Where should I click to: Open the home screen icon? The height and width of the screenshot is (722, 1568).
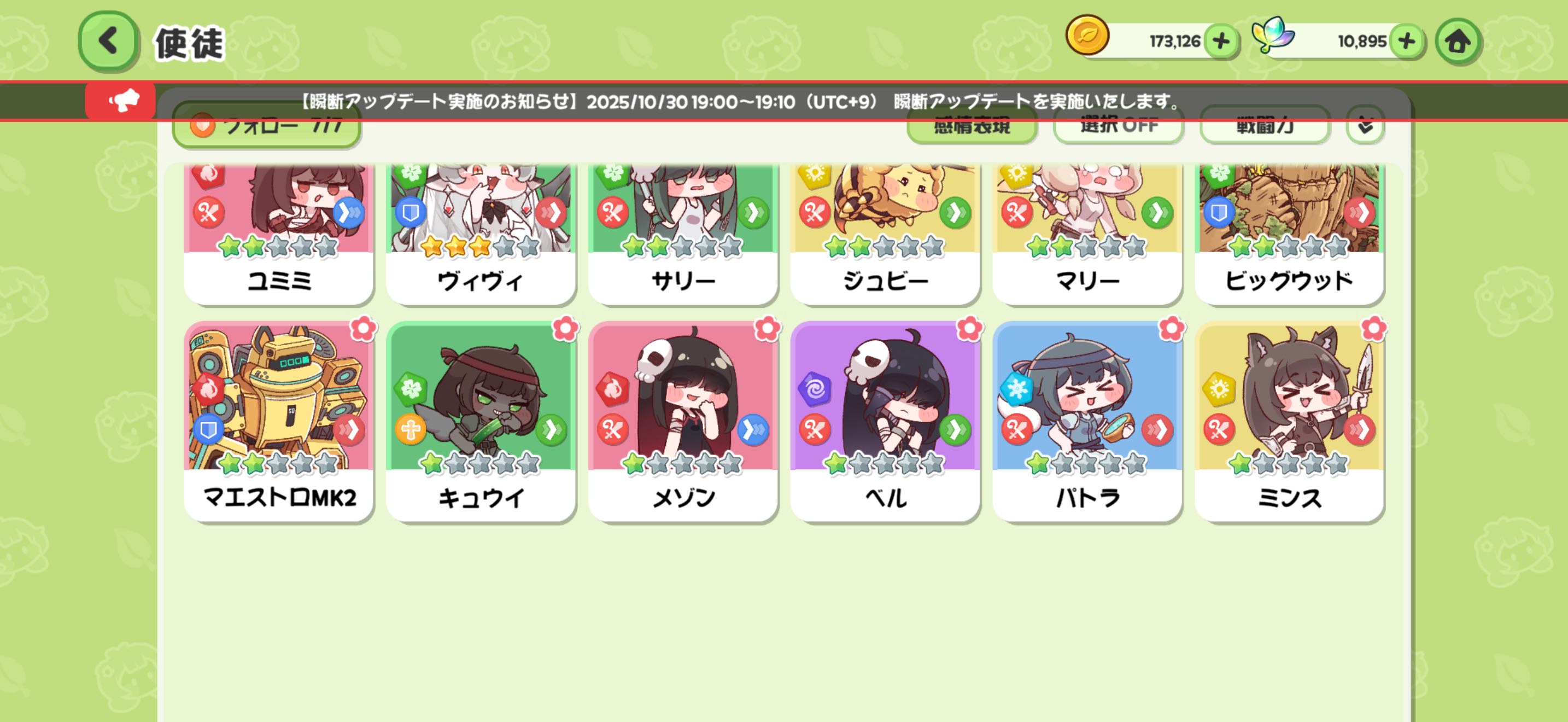click(x=1457, y=42)
